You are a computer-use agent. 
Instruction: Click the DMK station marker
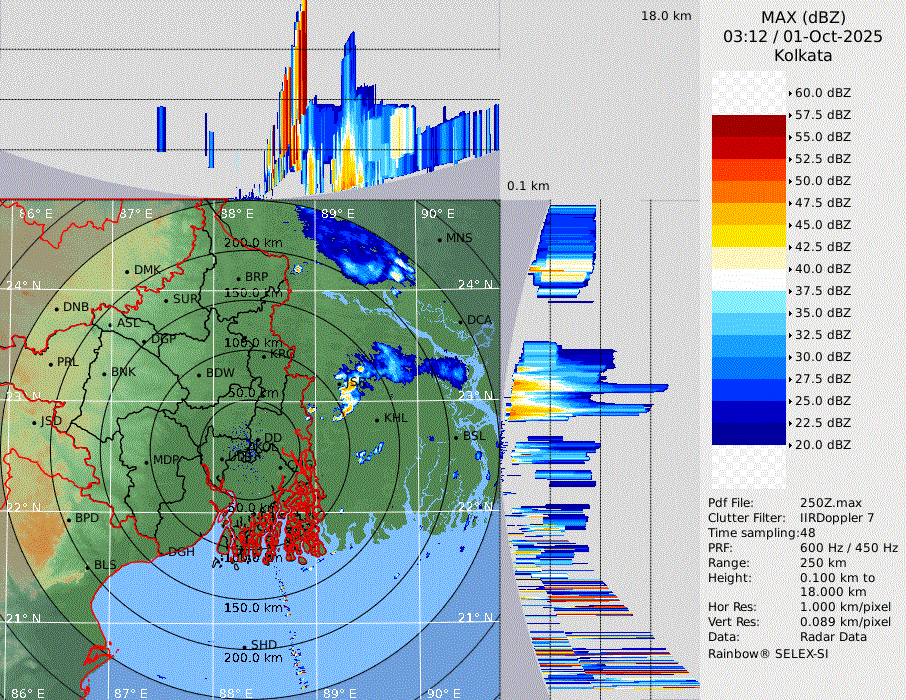(128, 271)
